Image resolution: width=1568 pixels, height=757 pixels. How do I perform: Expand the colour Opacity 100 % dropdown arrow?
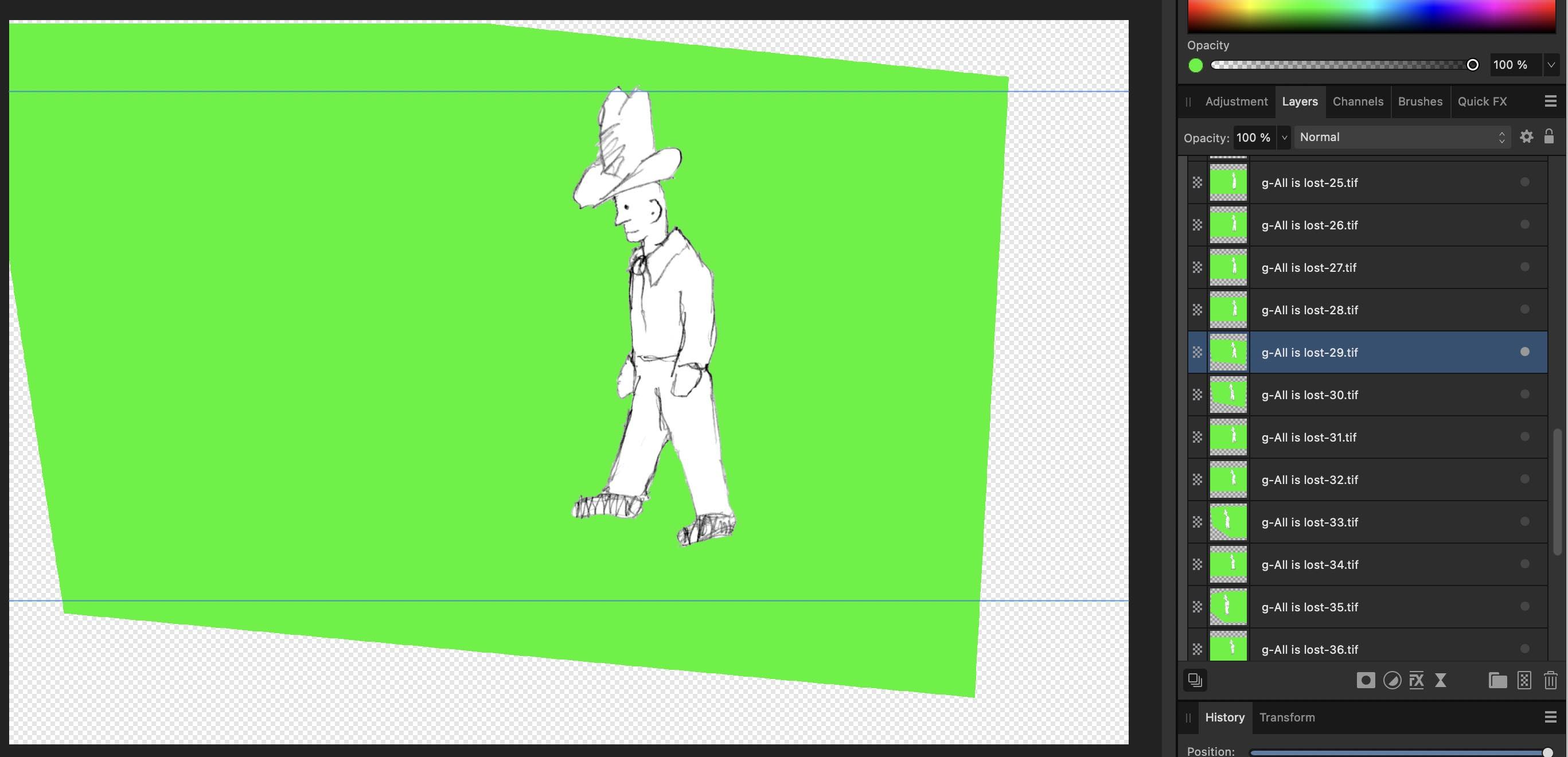click(1551, 64)
